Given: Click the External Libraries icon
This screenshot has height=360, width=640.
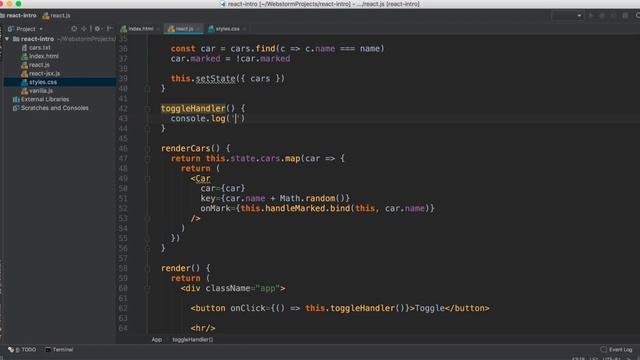Looking at the screenshot, I should coord(16,99).
